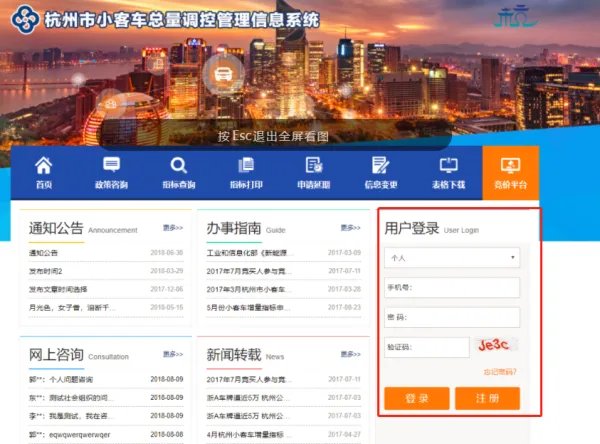
Task: Click the 新闻转载 section heading
Action: point(234,355)
